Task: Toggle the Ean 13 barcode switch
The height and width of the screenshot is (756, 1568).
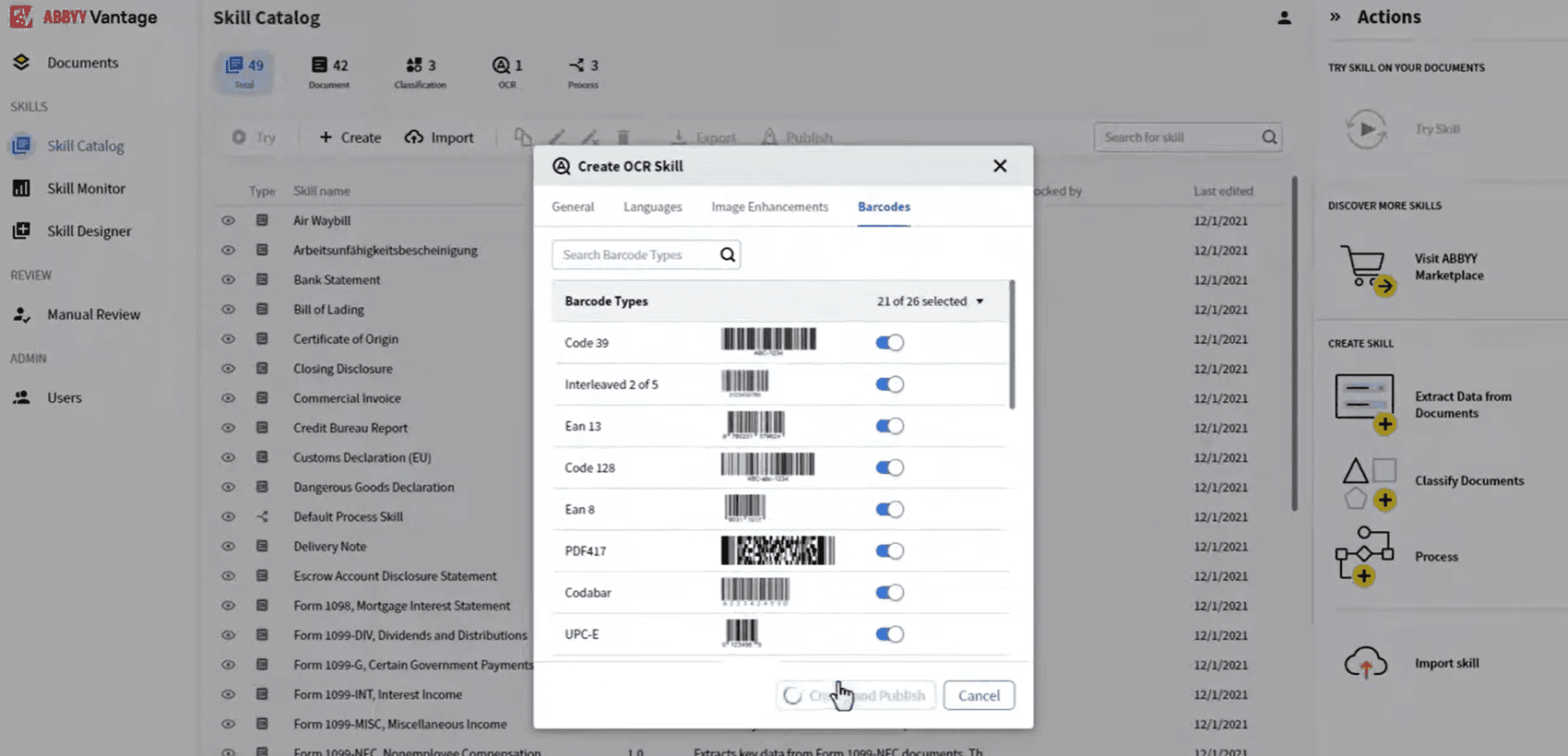Action: (889, 426)
